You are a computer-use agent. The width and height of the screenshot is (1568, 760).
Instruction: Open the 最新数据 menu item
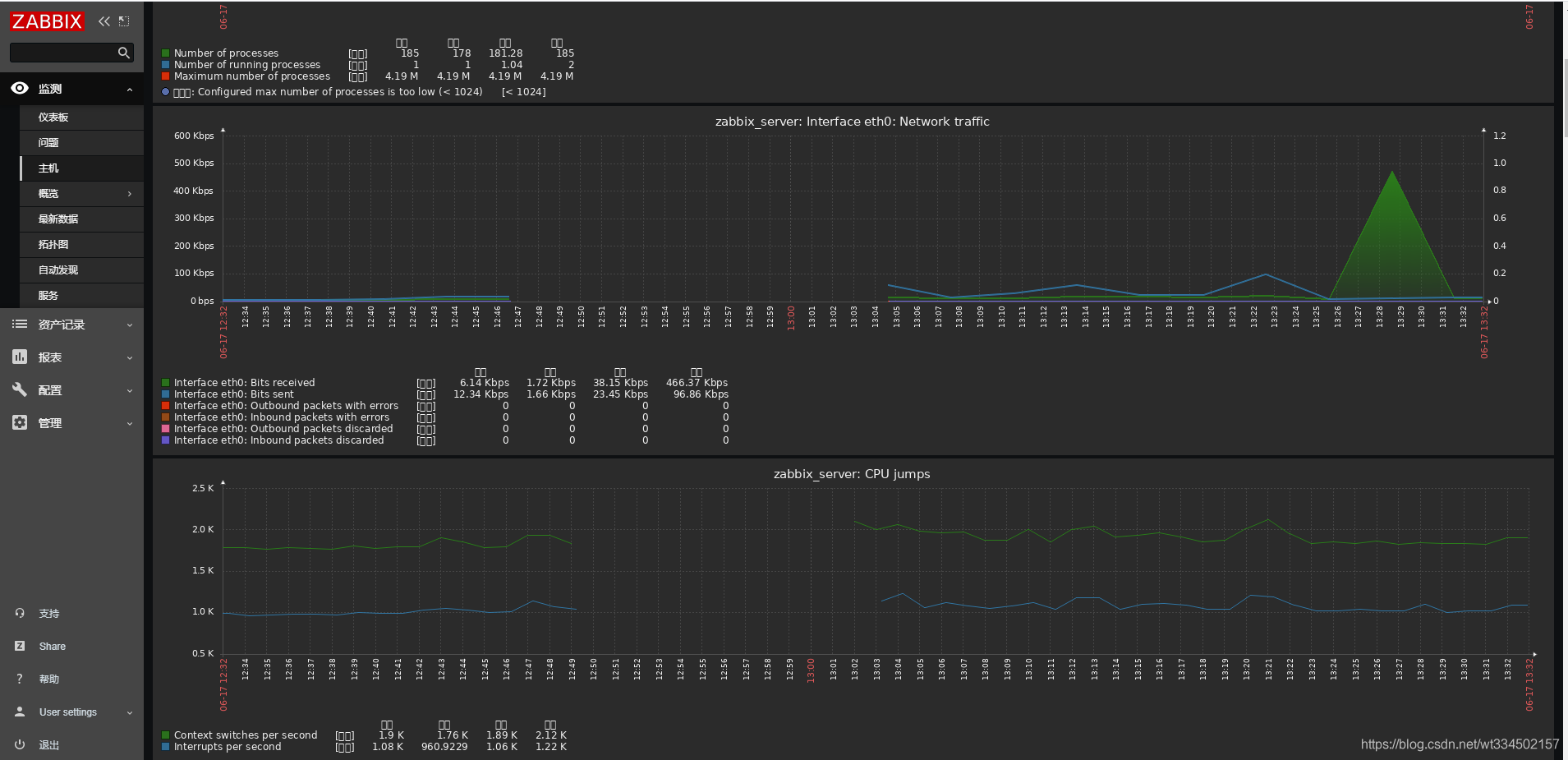81,219
